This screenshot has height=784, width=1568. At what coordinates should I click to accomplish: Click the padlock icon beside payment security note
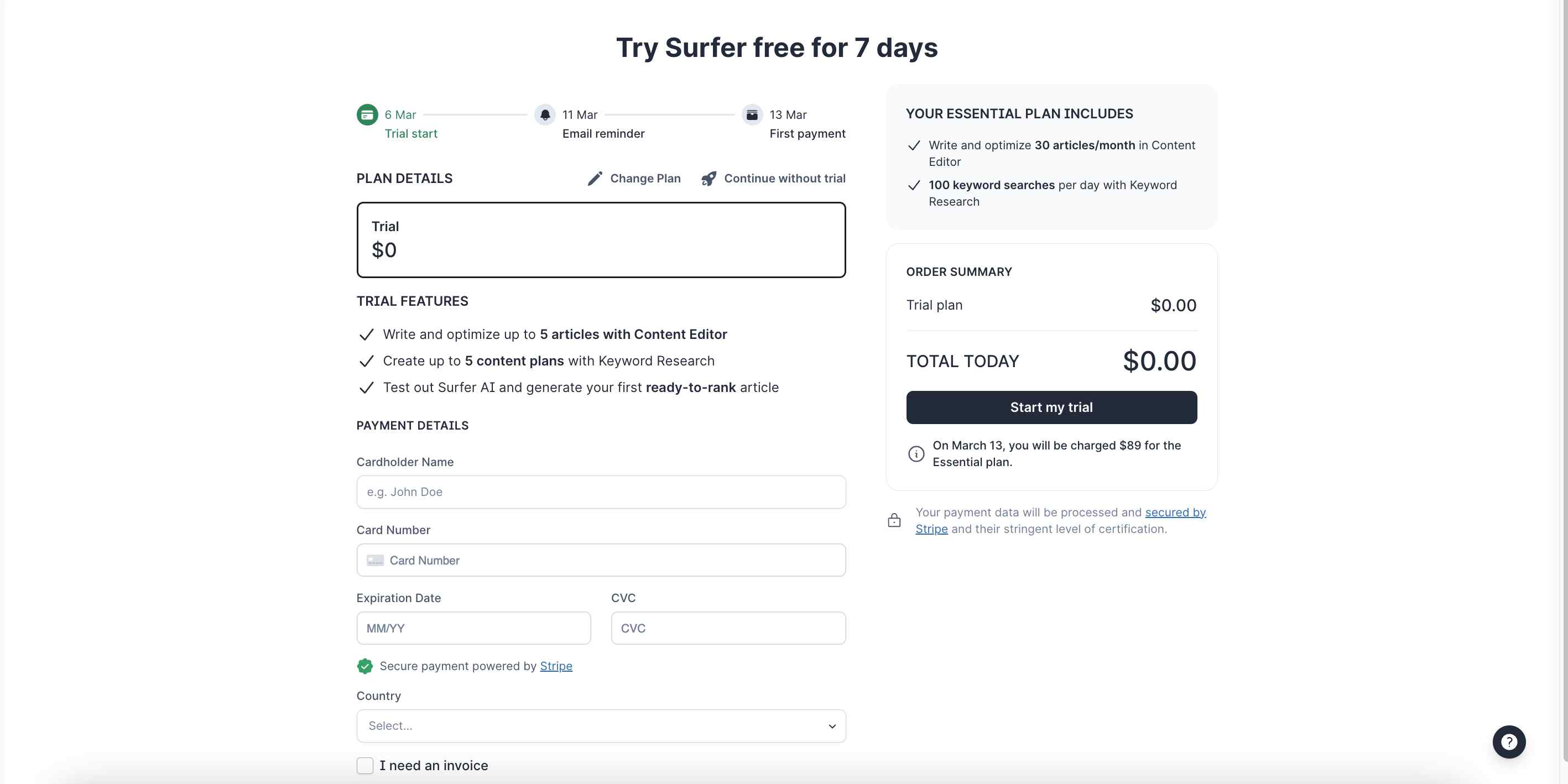pos(894,520)
